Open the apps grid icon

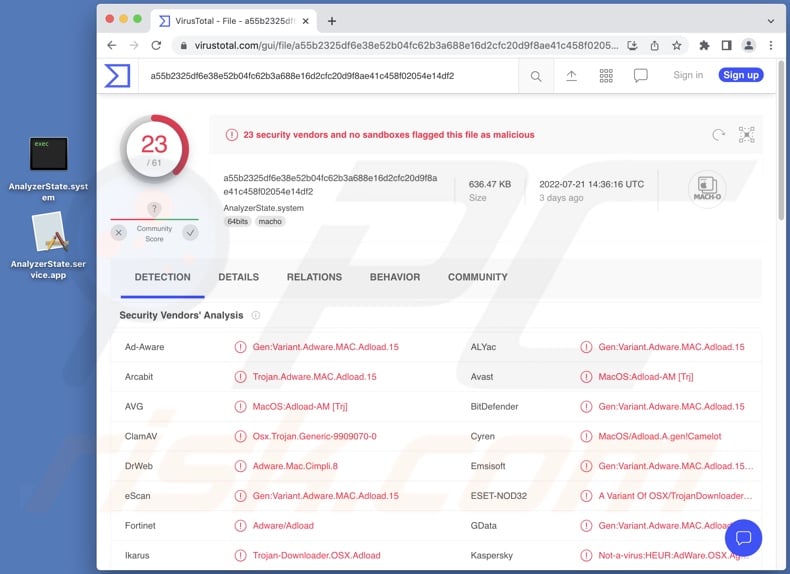[606, 76]
